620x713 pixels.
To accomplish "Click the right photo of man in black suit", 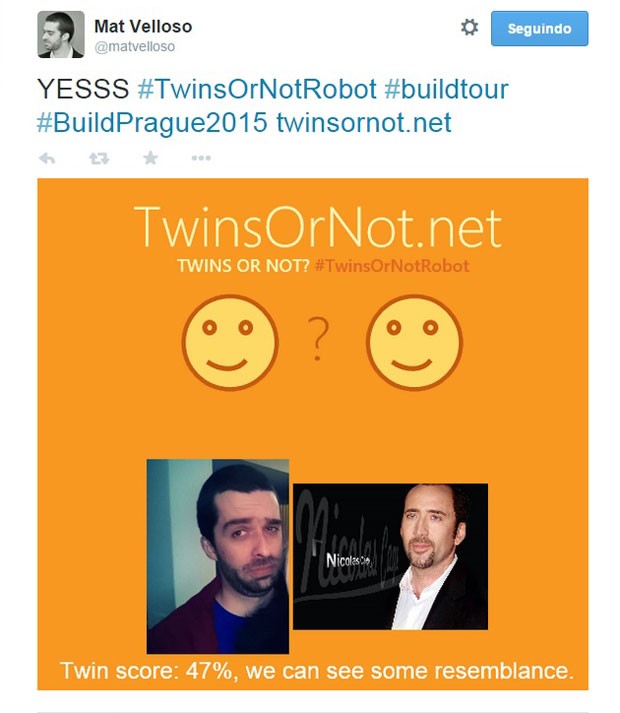I will [x=390, y=557].
